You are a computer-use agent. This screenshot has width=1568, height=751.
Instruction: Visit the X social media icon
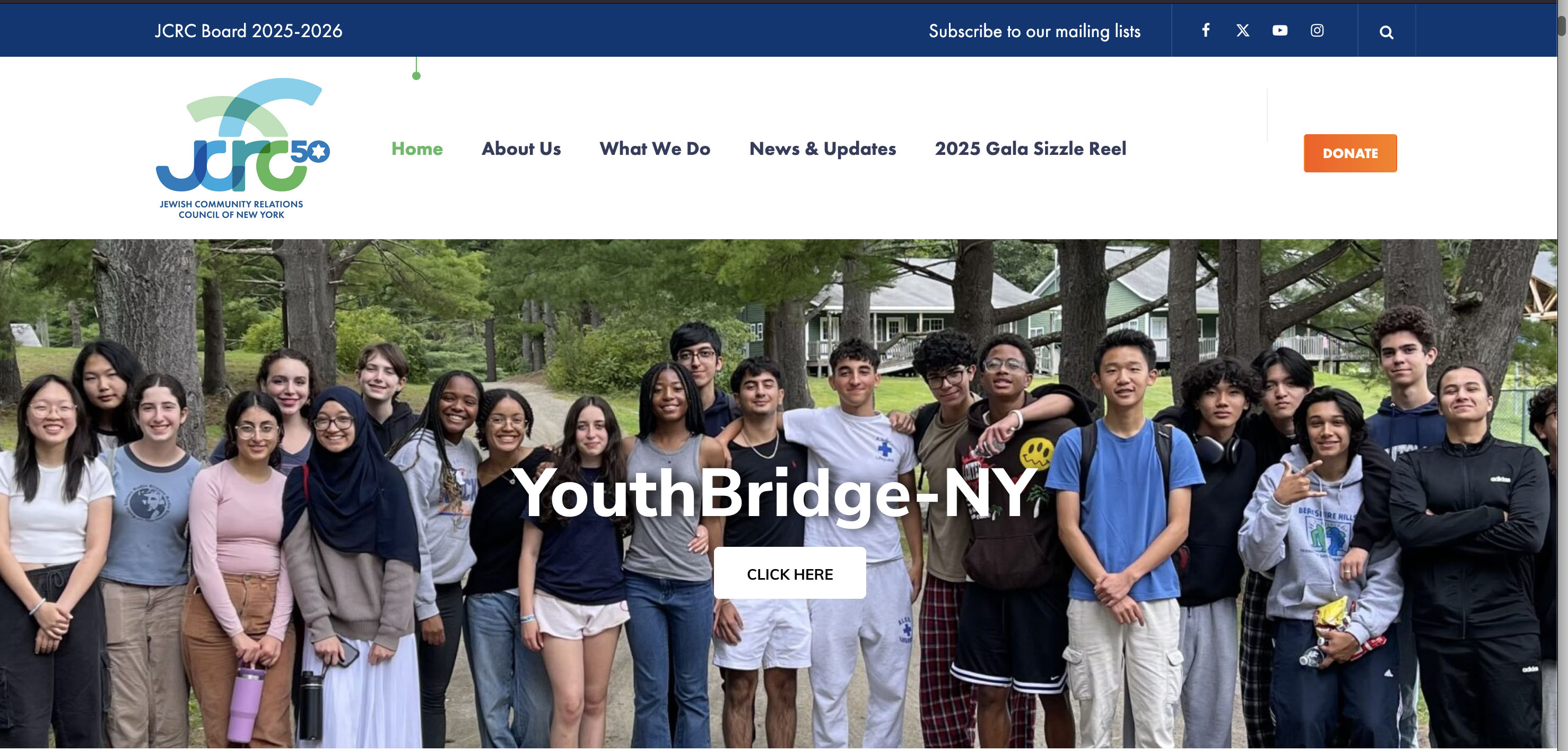point(1242,30)
